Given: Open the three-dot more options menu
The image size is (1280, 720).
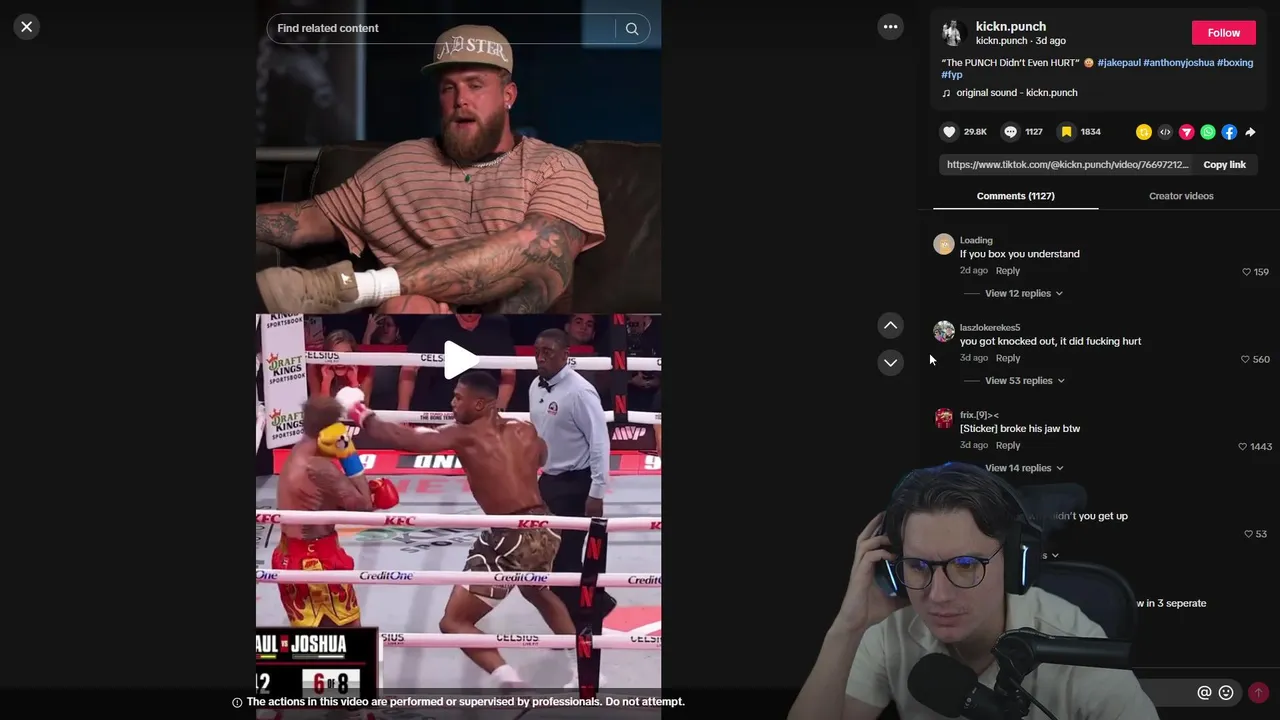Looking at the screenshot, I should pos(890,27).
